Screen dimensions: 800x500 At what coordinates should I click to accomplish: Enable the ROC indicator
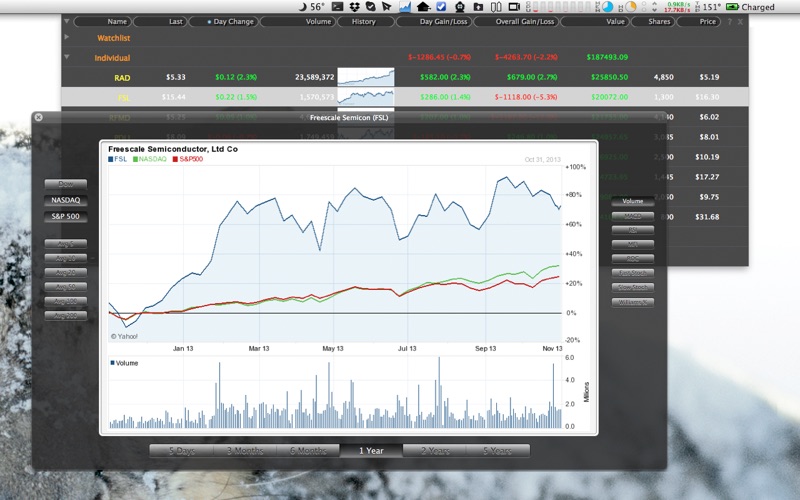pyautogui.click(x=633, y=259)
